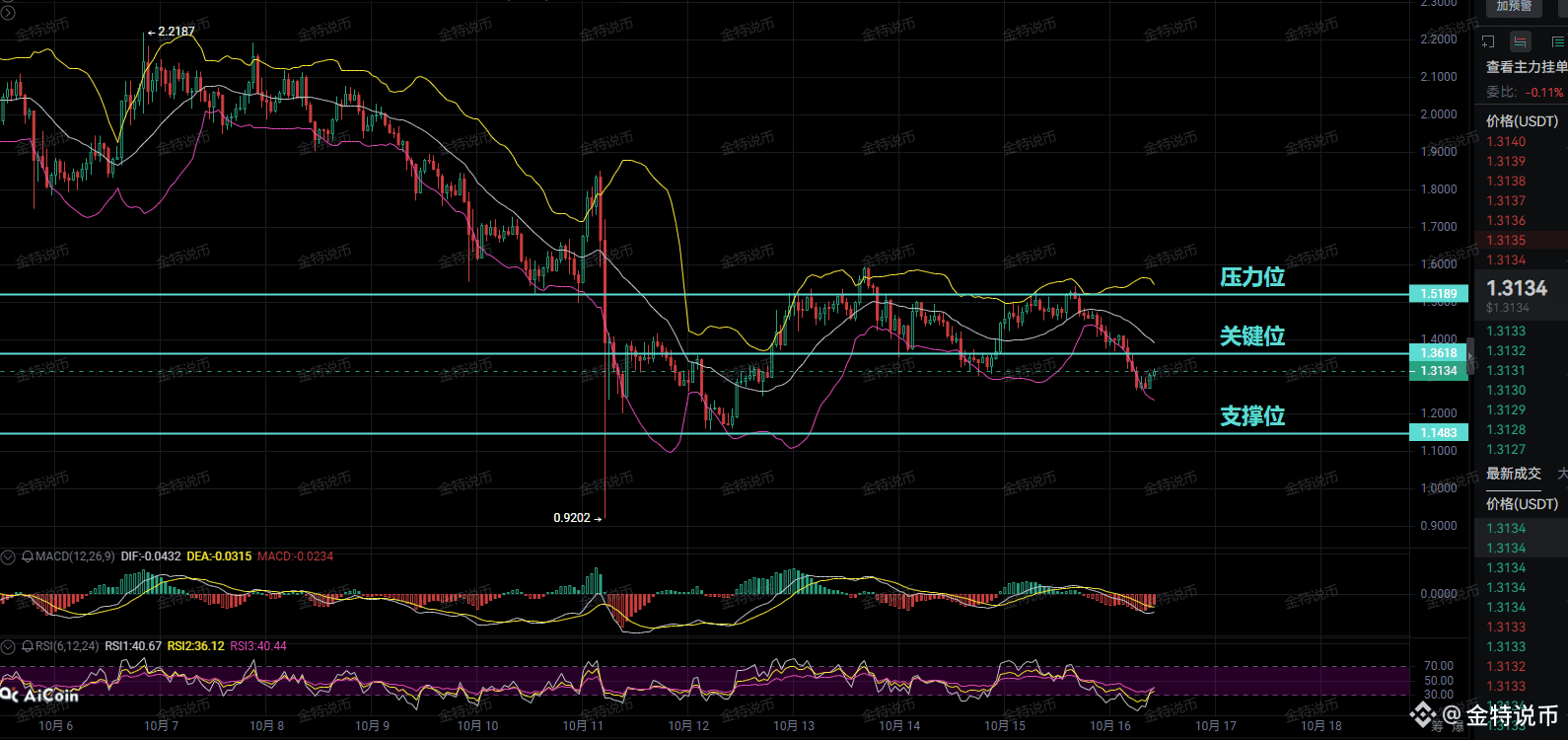Select the green list order book view icon

1558,41
